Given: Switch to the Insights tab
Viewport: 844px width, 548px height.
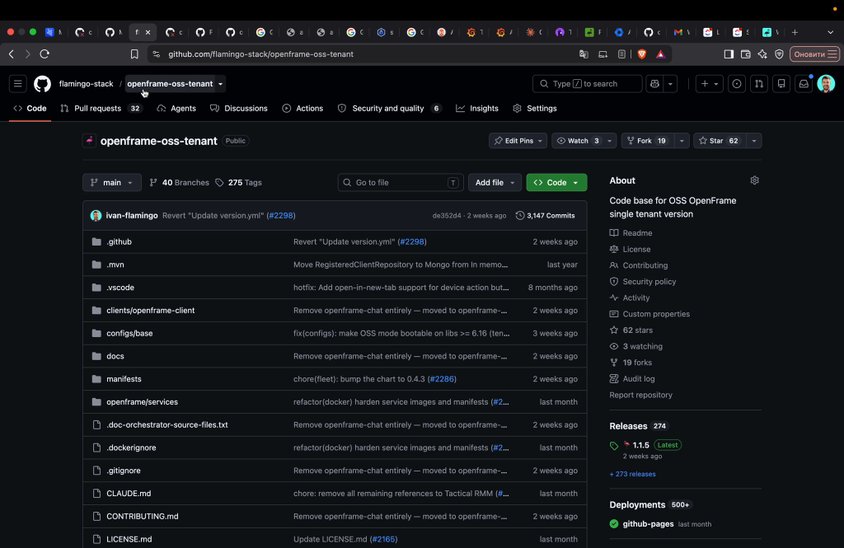Looking at the screenshot, I should pos(477,108).
